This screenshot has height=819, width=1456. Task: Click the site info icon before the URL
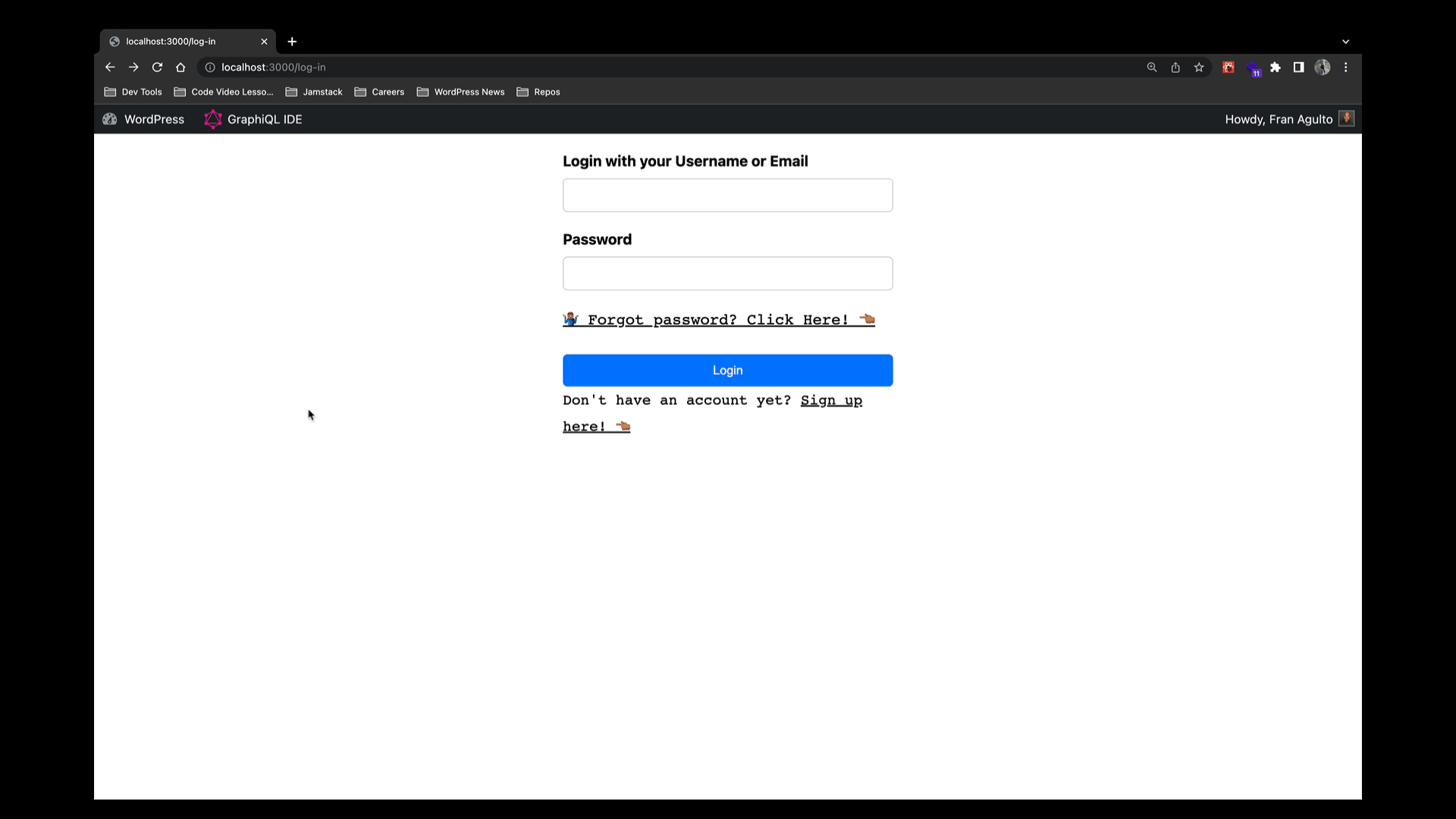tap(209, 67)
